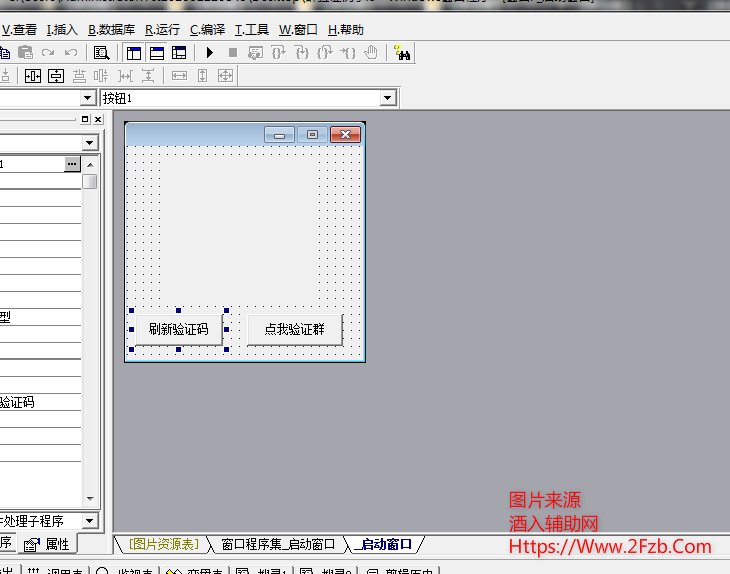Click the Stop toolbar icon

(232, 52)
